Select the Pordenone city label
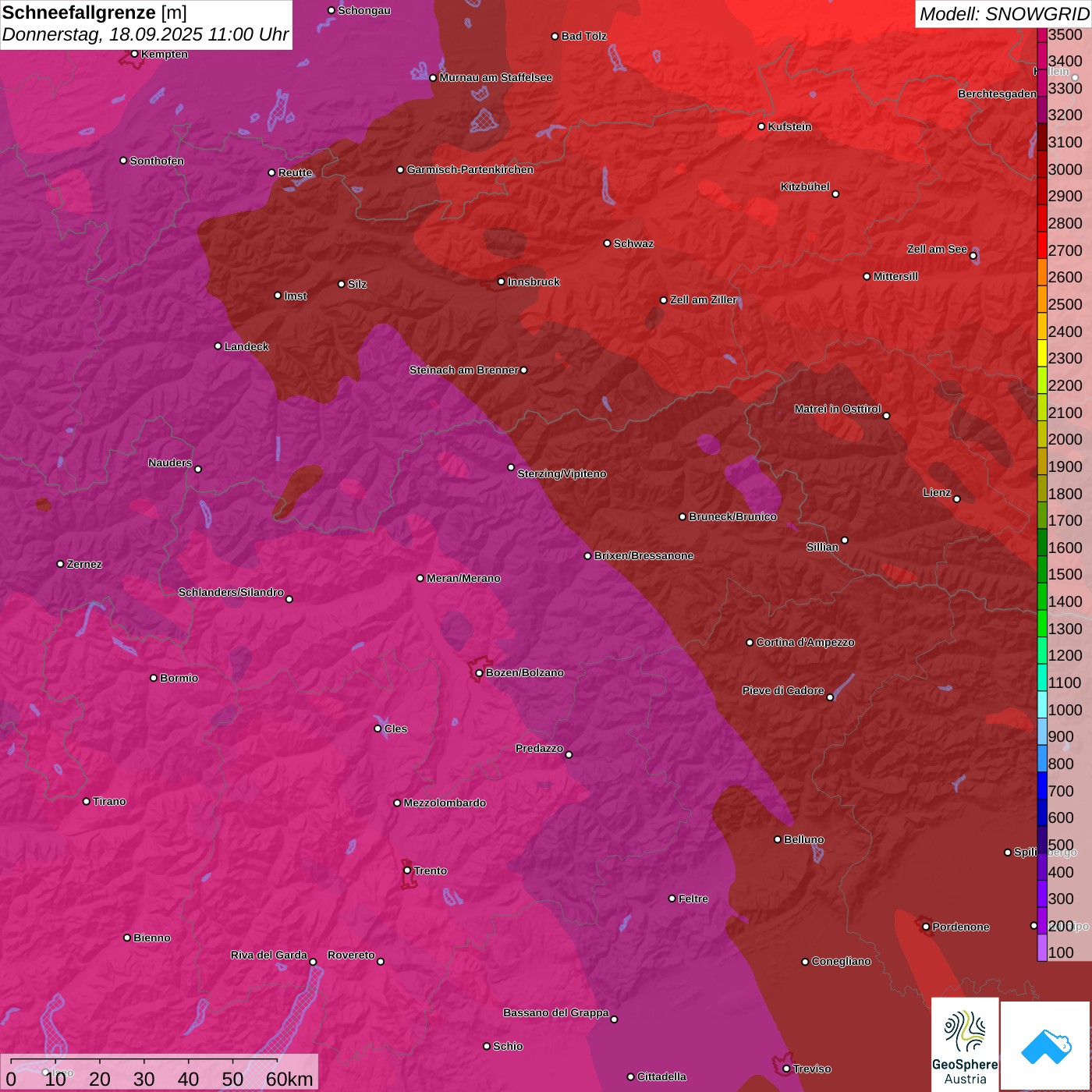 (961, 927)
